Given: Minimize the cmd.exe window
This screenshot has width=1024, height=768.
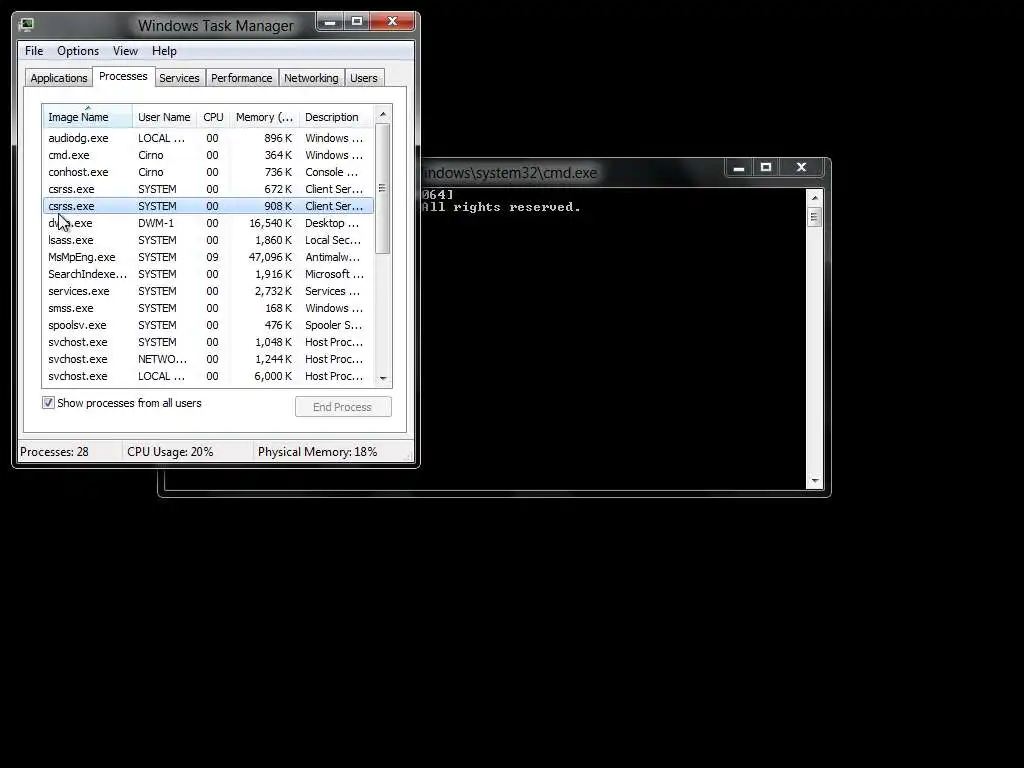Looking at the screenshot, I should 739,168.
